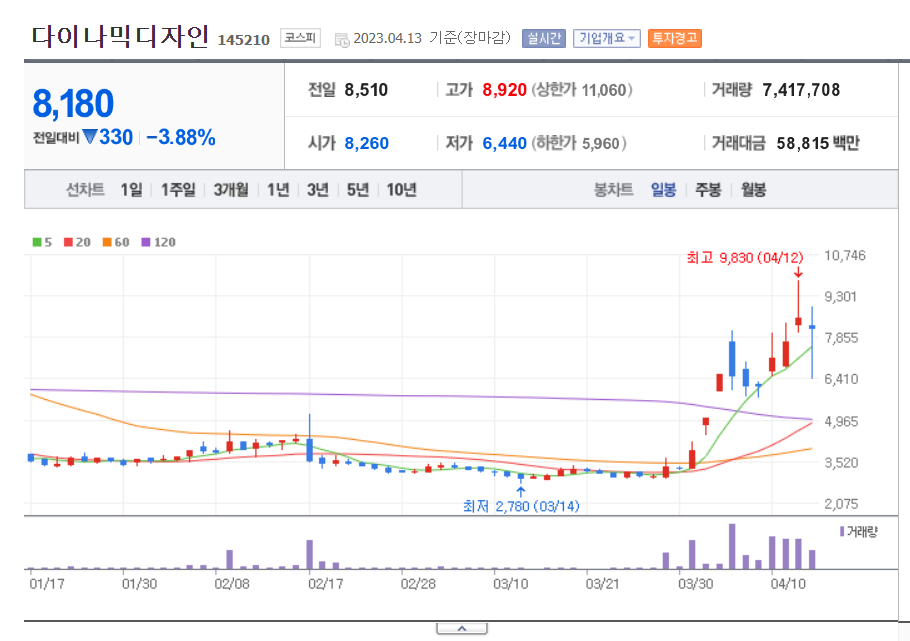Open the 기업개요 dropdown

(x=606, y=38)
